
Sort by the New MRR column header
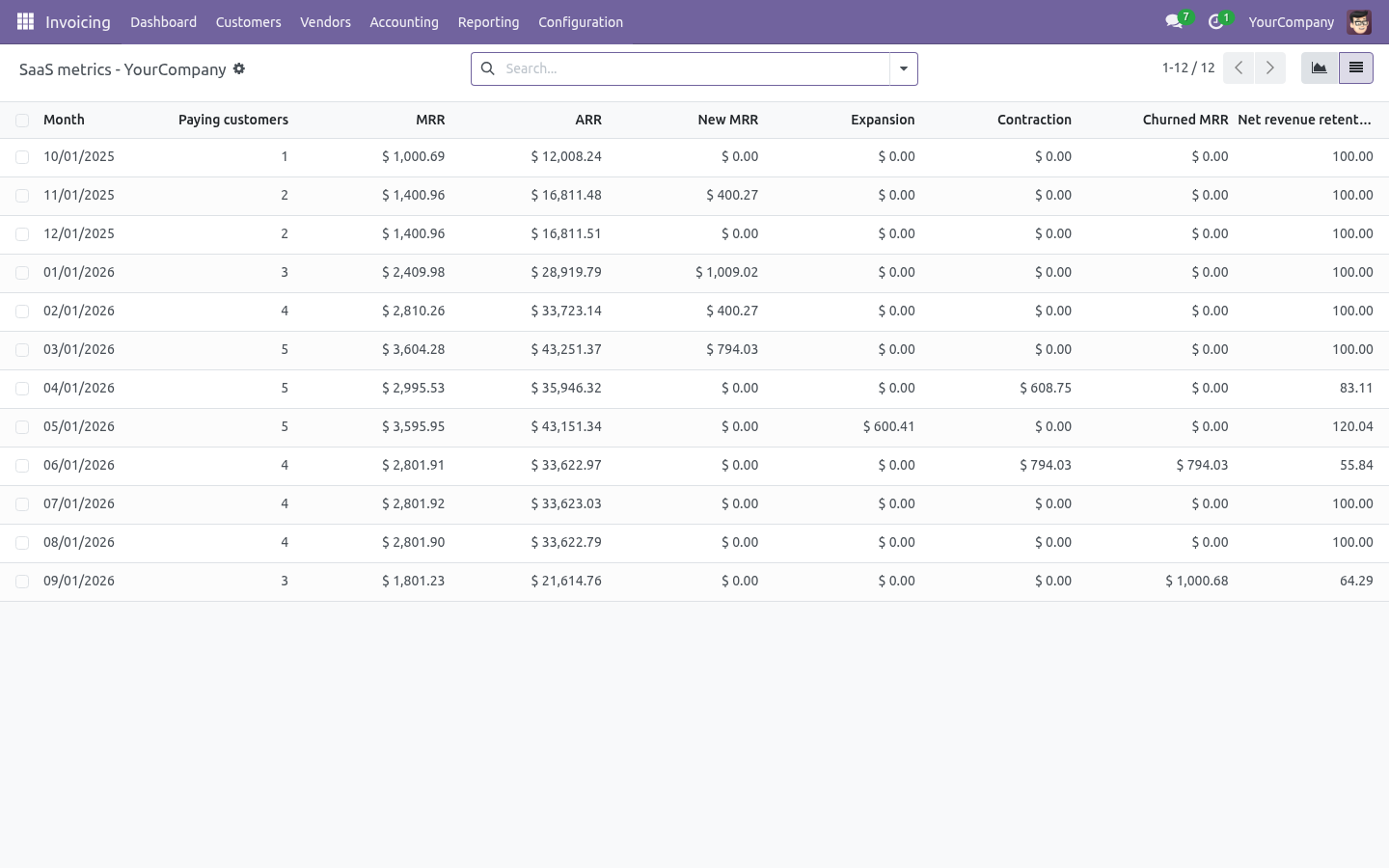point(728,120)
